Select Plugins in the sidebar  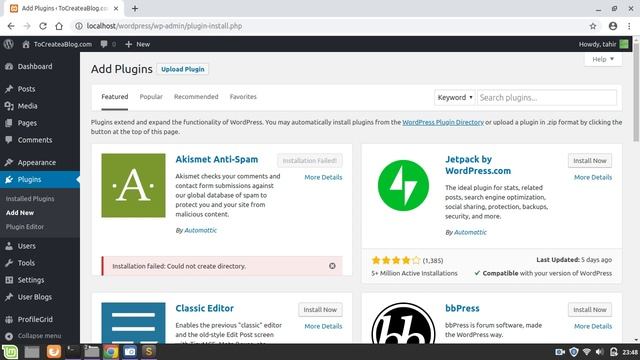click(x=29, y=180)
